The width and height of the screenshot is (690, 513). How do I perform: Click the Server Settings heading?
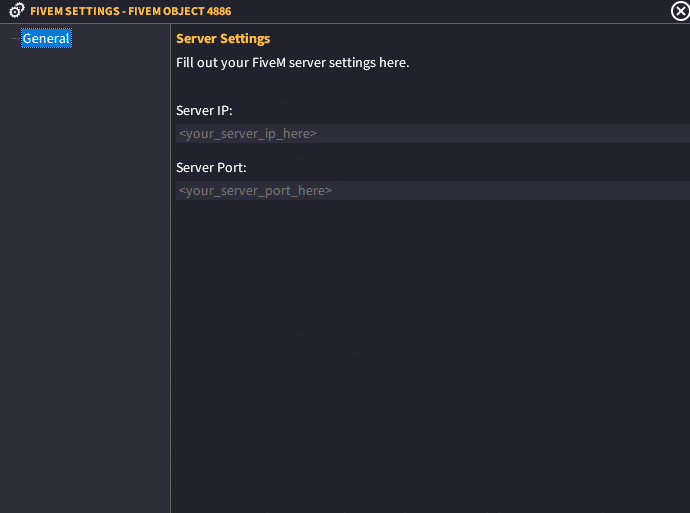[x=223, y=39]
